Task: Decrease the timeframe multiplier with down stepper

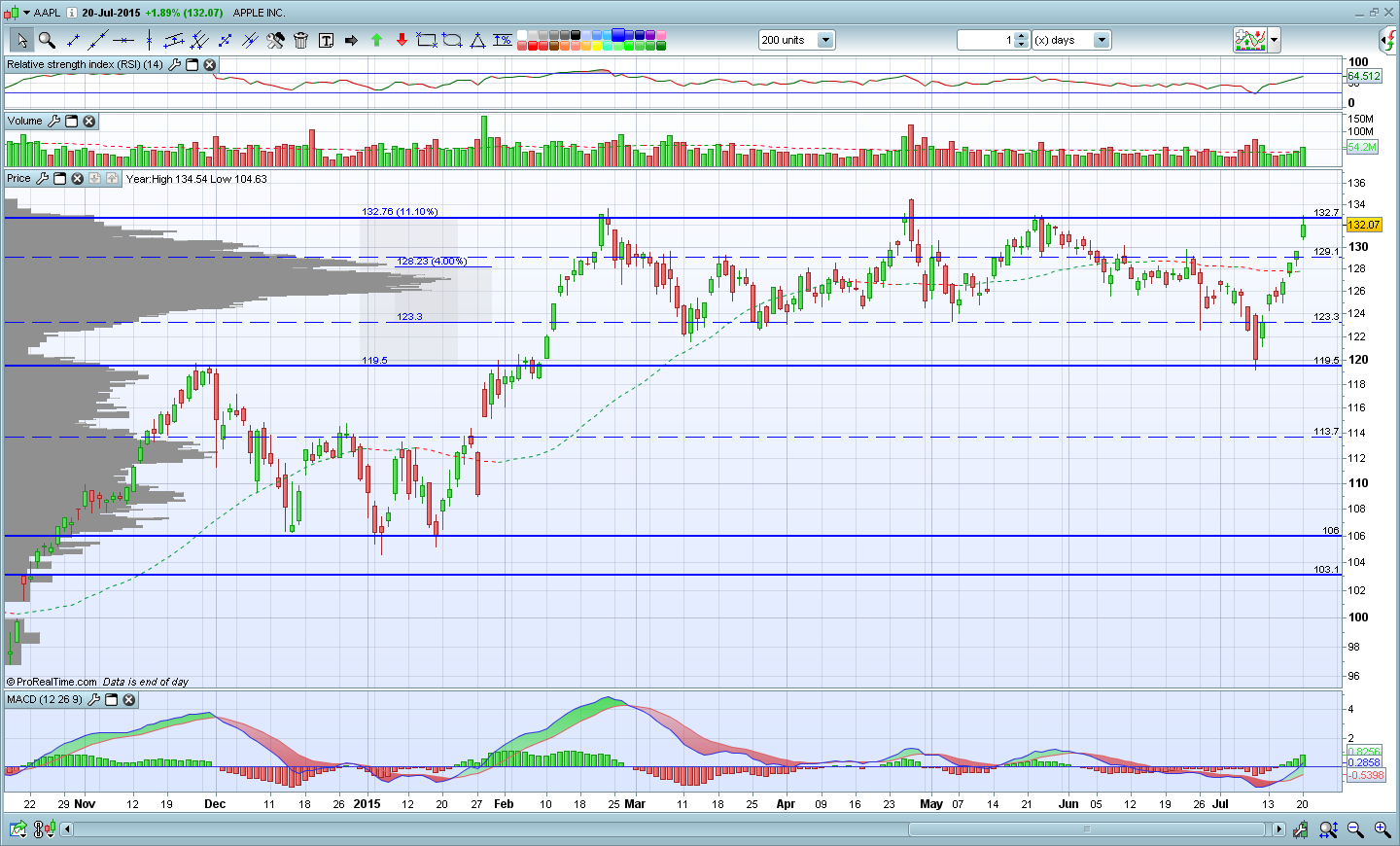Action: click(1021, 45)
